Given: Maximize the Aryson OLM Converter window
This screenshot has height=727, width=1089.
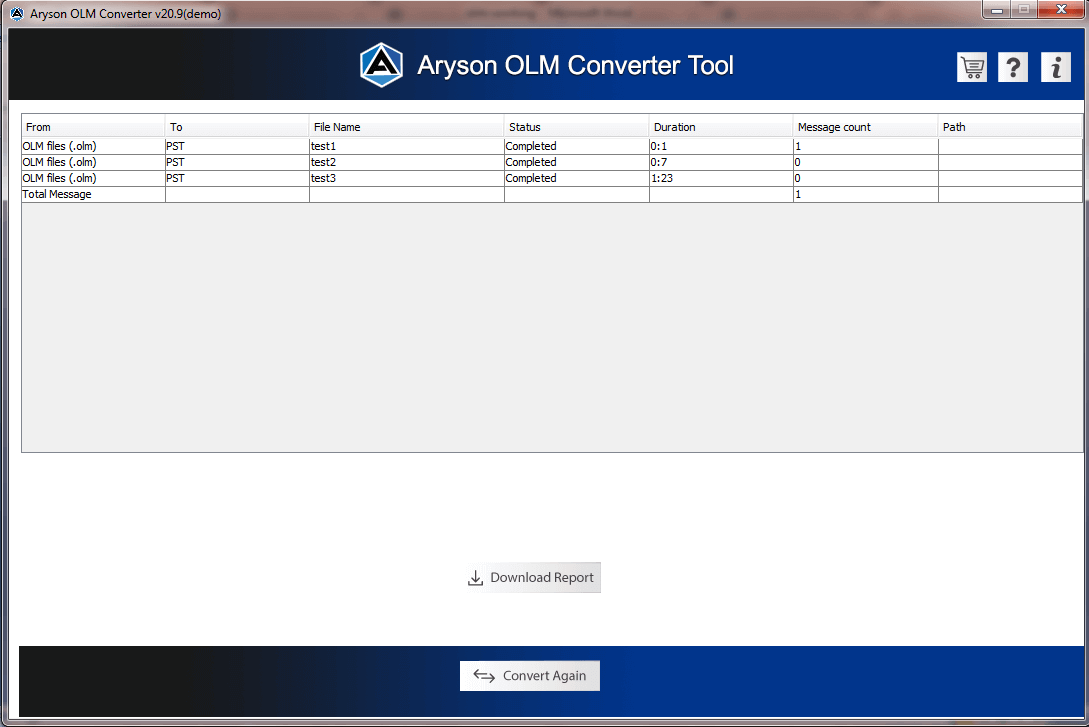Looking at the screenshot, I should pos(1024,10).
